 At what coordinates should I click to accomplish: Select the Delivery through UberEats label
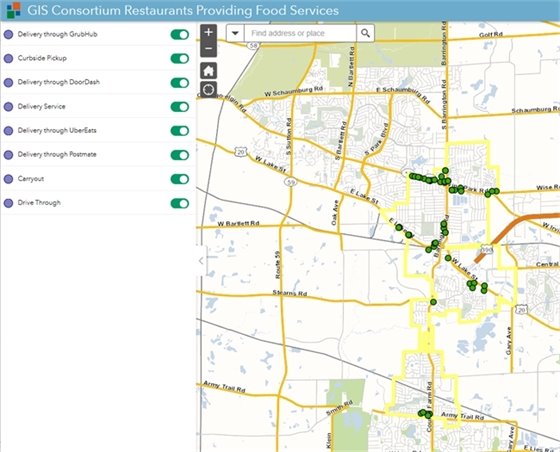57,130
